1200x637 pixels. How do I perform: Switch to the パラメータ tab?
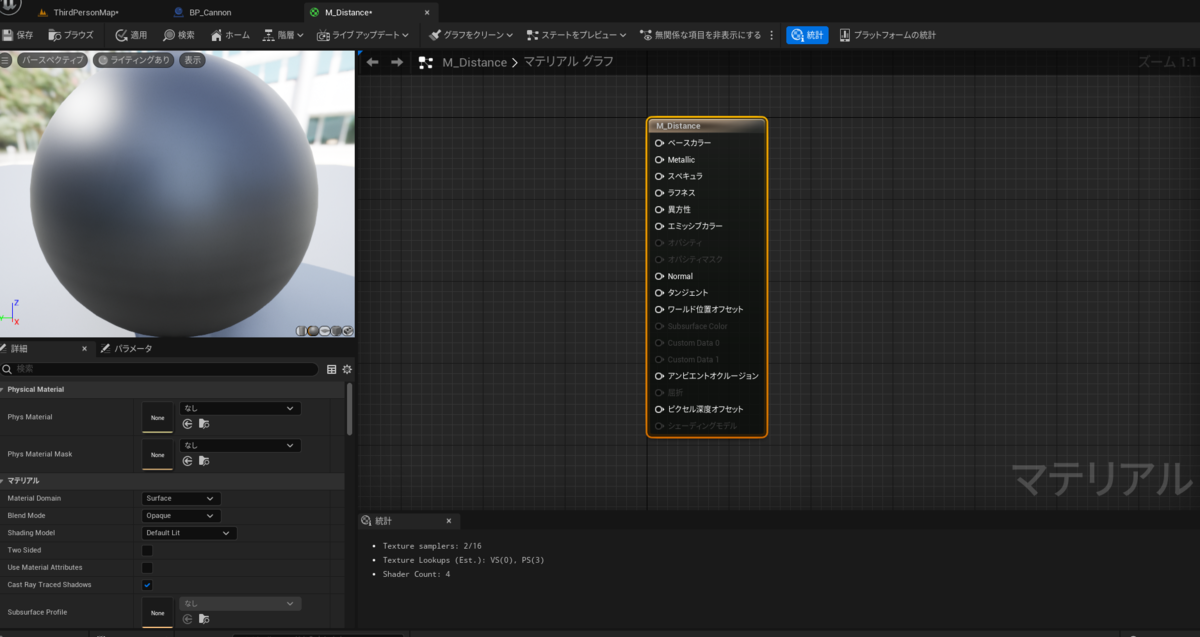click(x=126, y=349)
